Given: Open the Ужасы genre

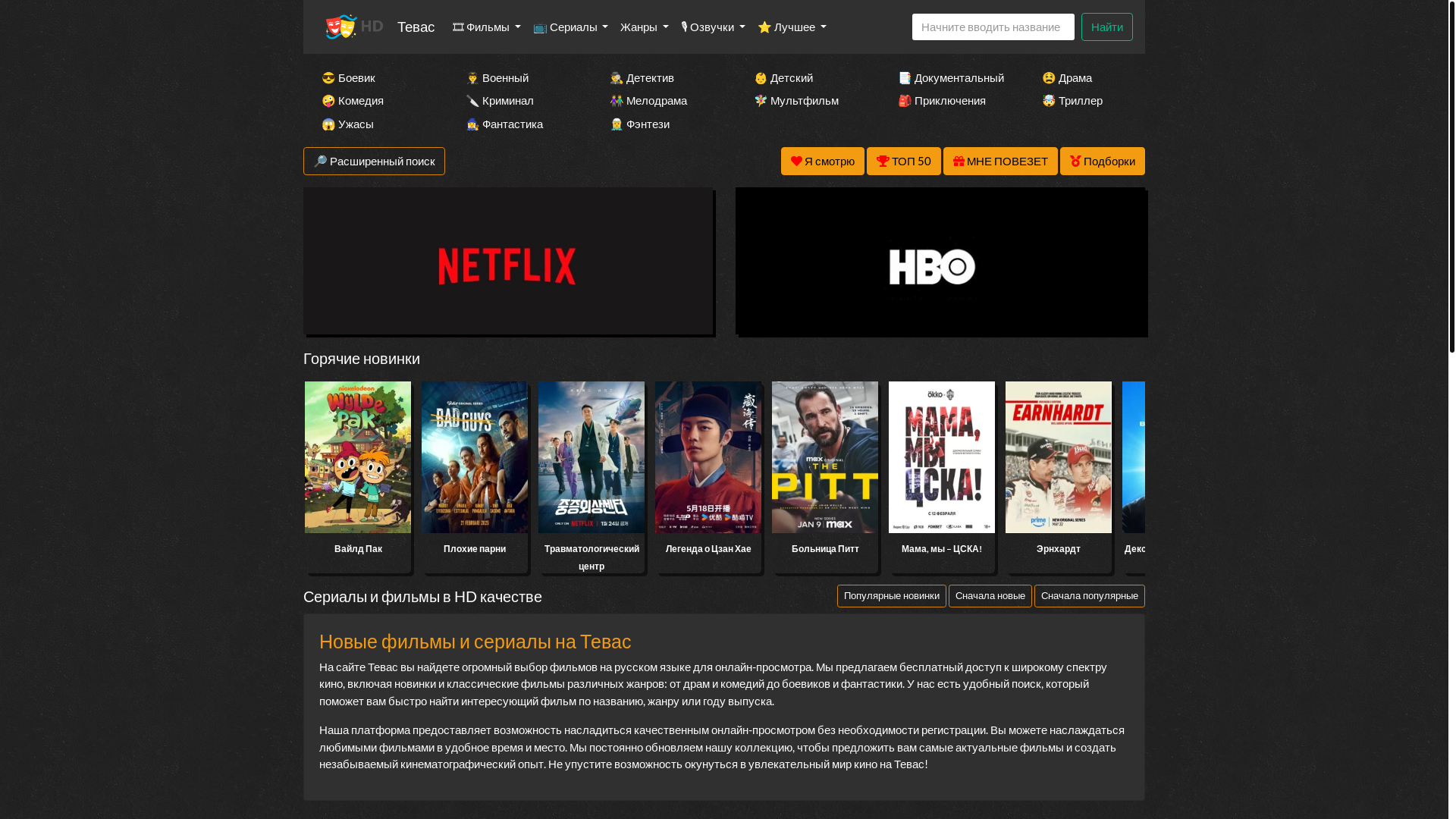Looking at the screenshot, I should coord(347,124).
